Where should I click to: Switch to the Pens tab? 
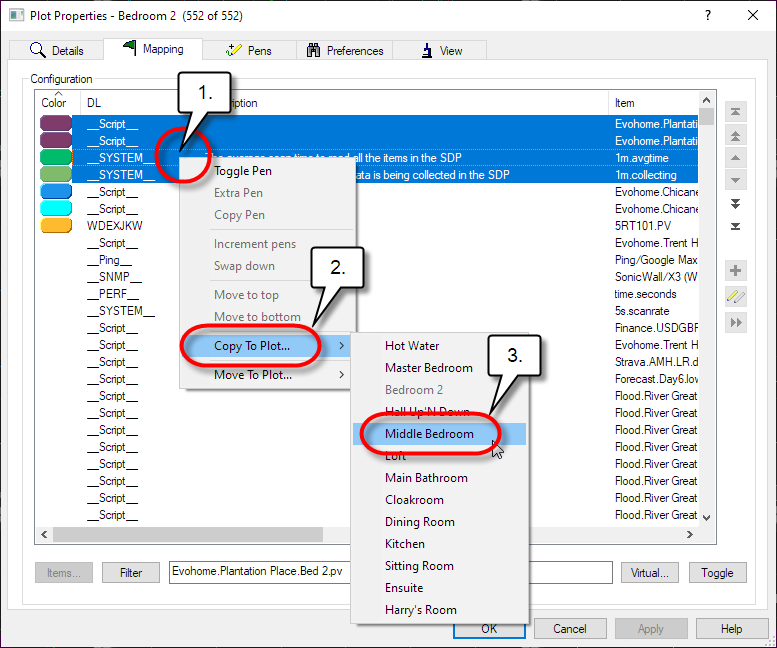pyautogui.click(x=248, y=50)
